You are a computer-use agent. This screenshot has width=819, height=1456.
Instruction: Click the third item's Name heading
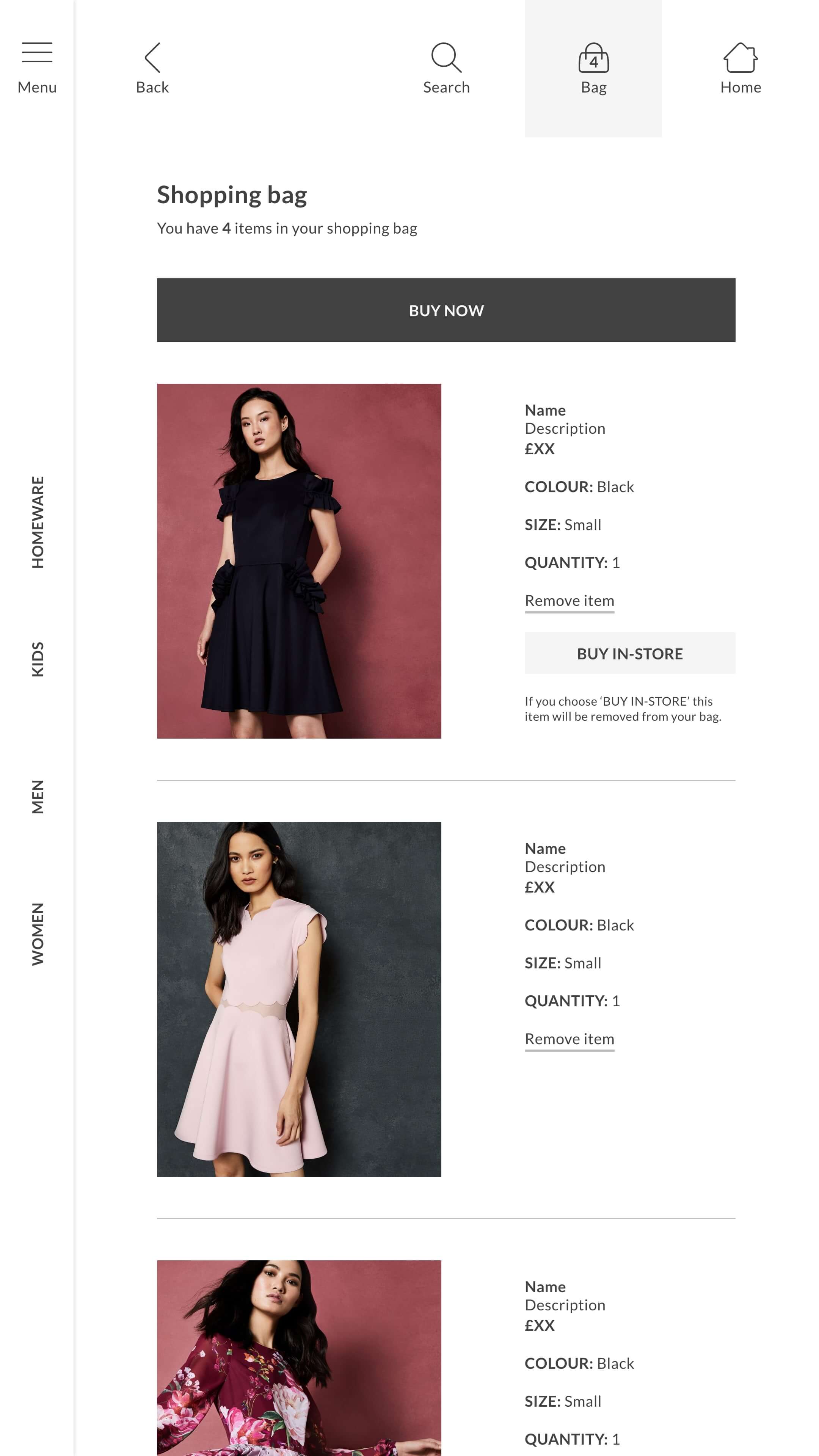(545, 1287)
